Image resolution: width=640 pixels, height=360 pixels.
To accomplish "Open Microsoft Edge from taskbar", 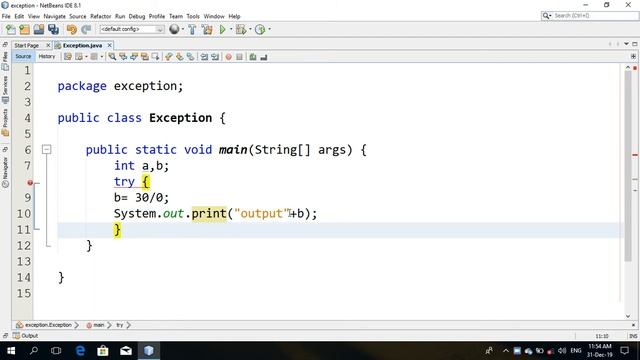I will (80, 351).
